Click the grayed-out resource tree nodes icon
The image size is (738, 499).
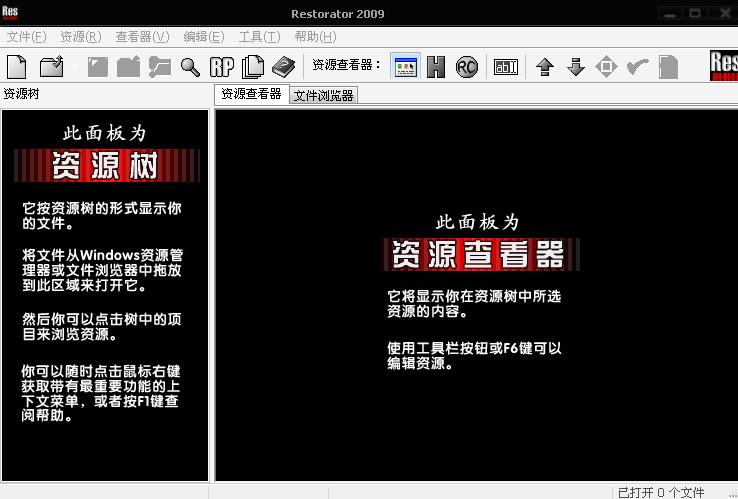160,67
